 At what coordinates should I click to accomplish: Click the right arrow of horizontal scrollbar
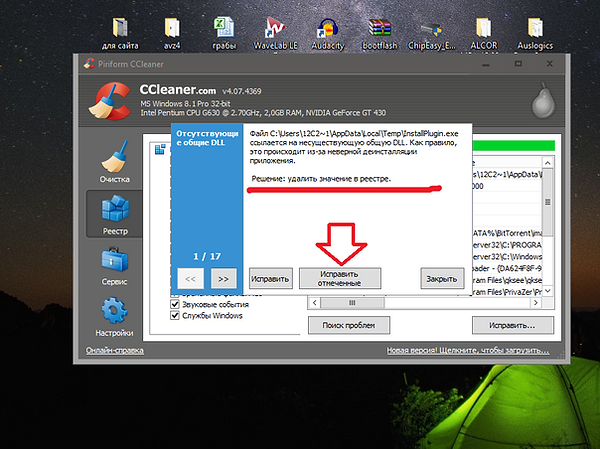point(536,302)
